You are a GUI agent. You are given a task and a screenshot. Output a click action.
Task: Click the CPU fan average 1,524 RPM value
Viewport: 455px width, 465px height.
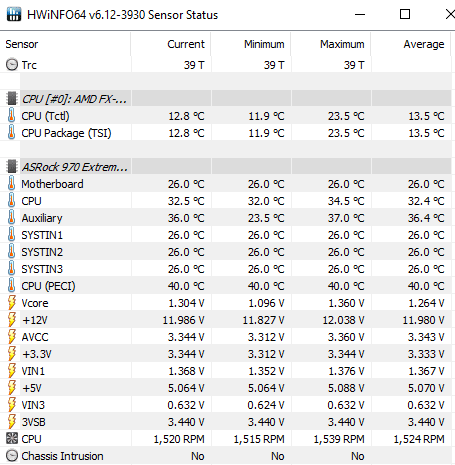(419, 439)
